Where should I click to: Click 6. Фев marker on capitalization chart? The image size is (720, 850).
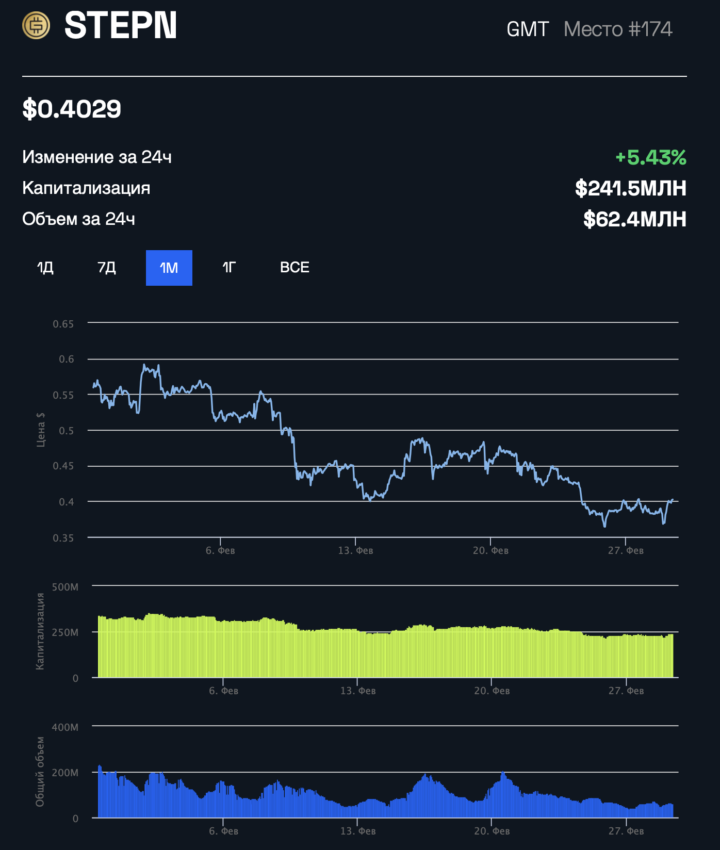pos(223,691)
